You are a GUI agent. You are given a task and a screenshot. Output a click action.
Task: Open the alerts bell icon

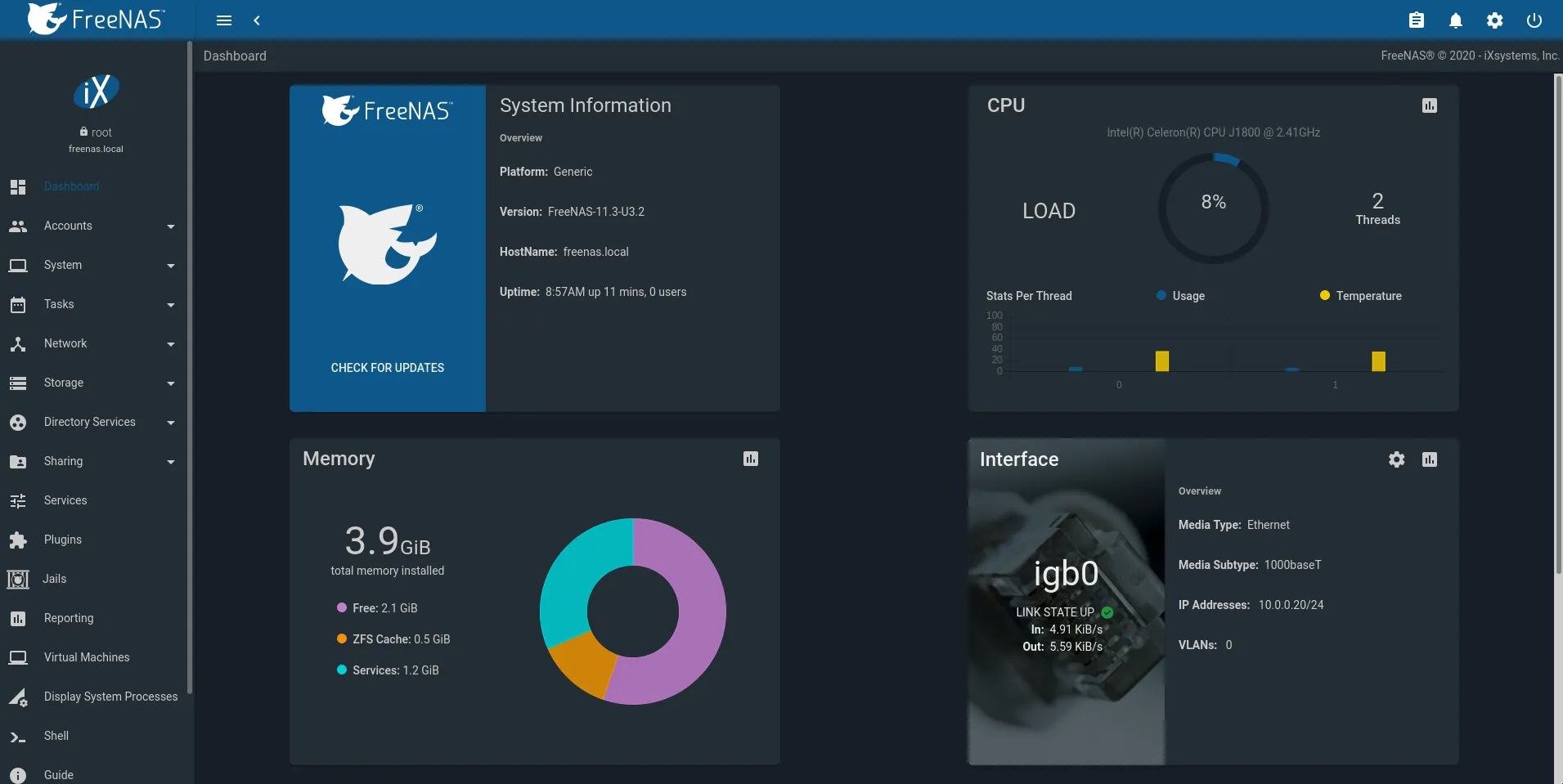pos(1456,20)
